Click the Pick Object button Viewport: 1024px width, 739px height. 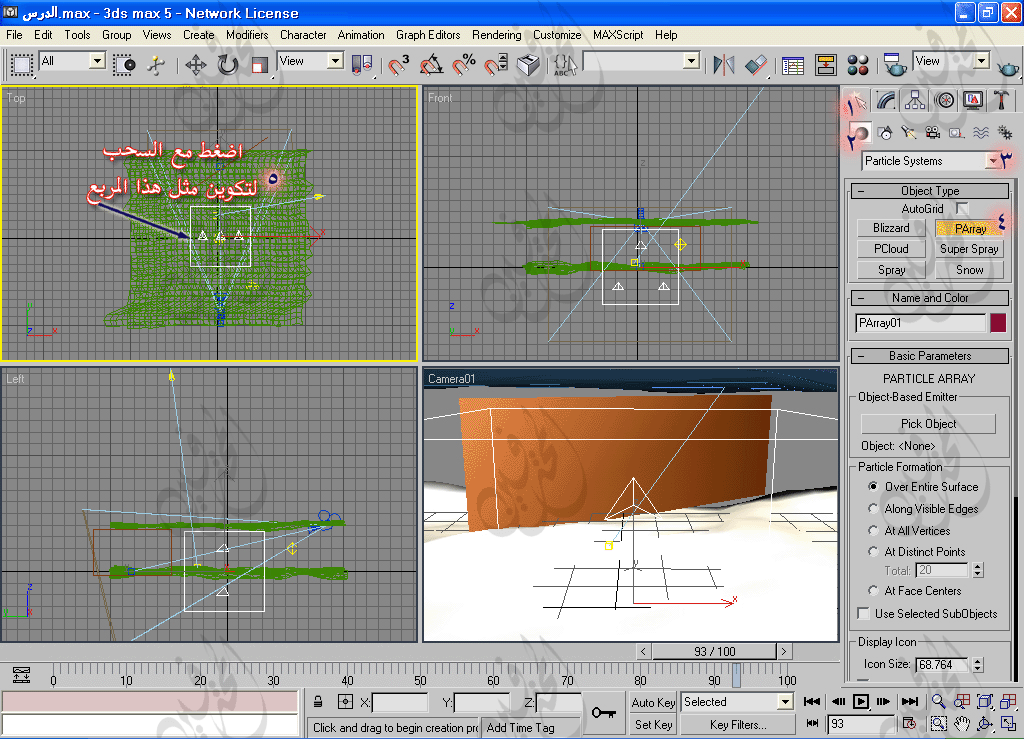pos(929,424)
